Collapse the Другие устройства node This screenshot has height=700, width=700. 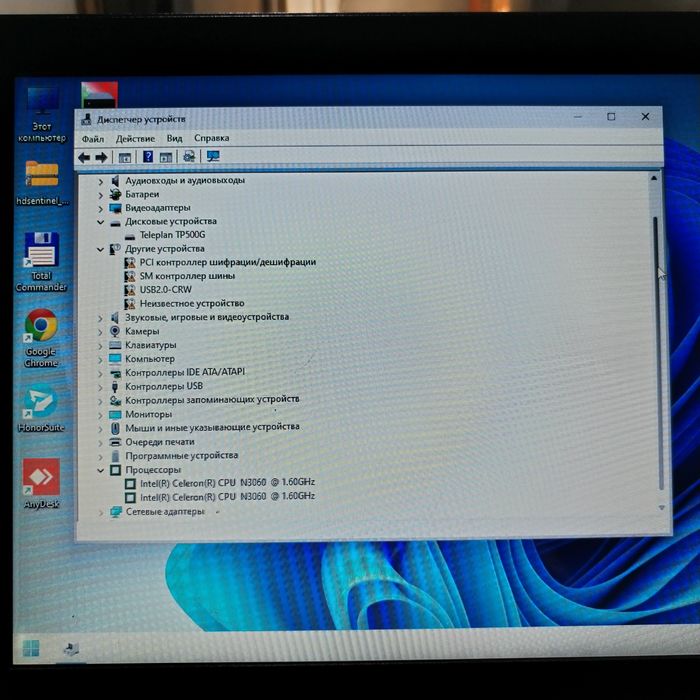pyautogui.click(x=100, y=250)
